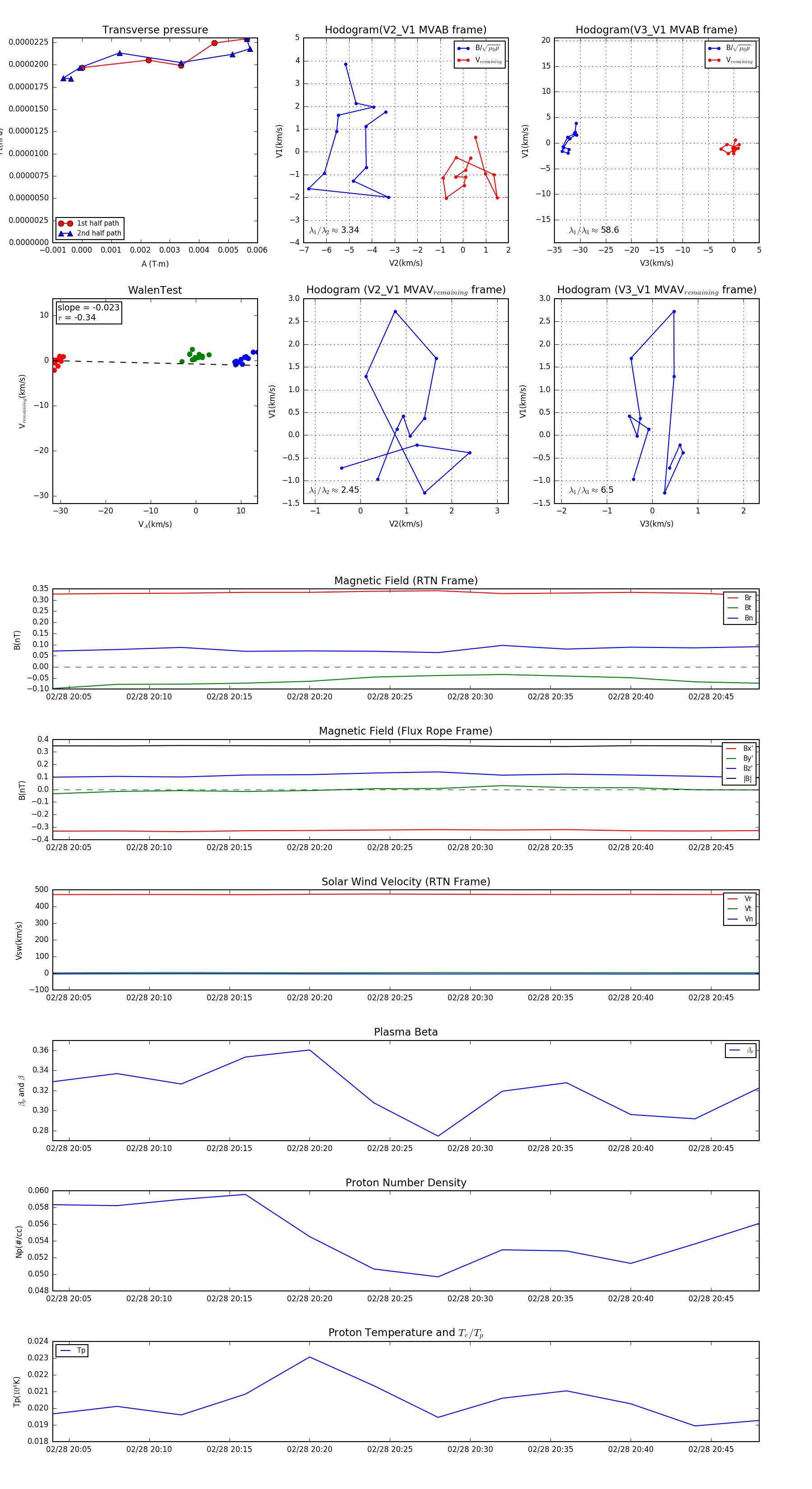
Task: Click the 'Plasma Beta' plot title
Action: (x=406, y=1032)
